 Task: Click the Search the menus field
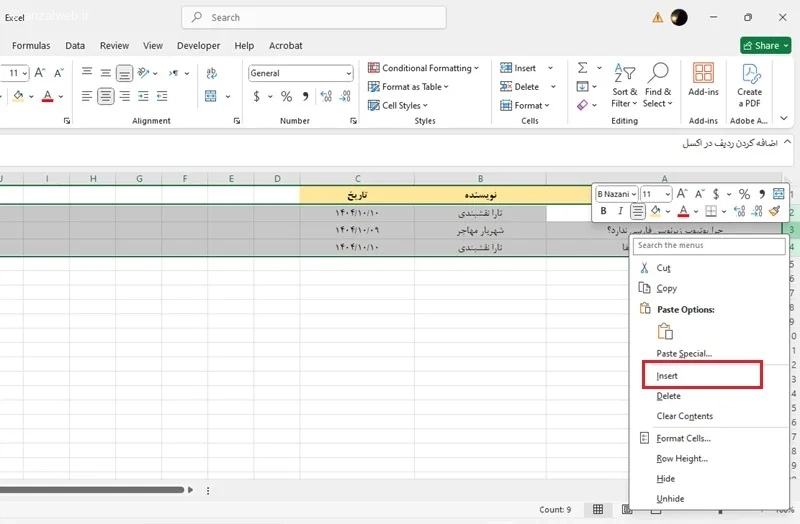[709, 245]
